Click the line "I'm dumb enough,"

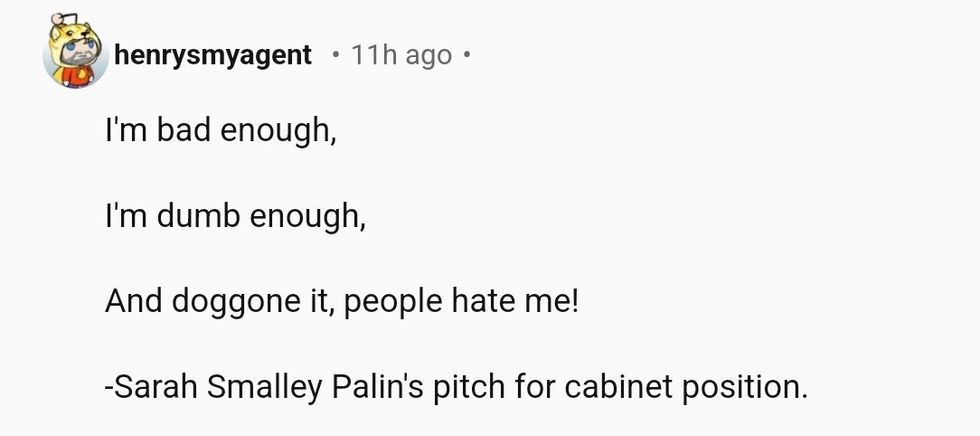[235, 215]
